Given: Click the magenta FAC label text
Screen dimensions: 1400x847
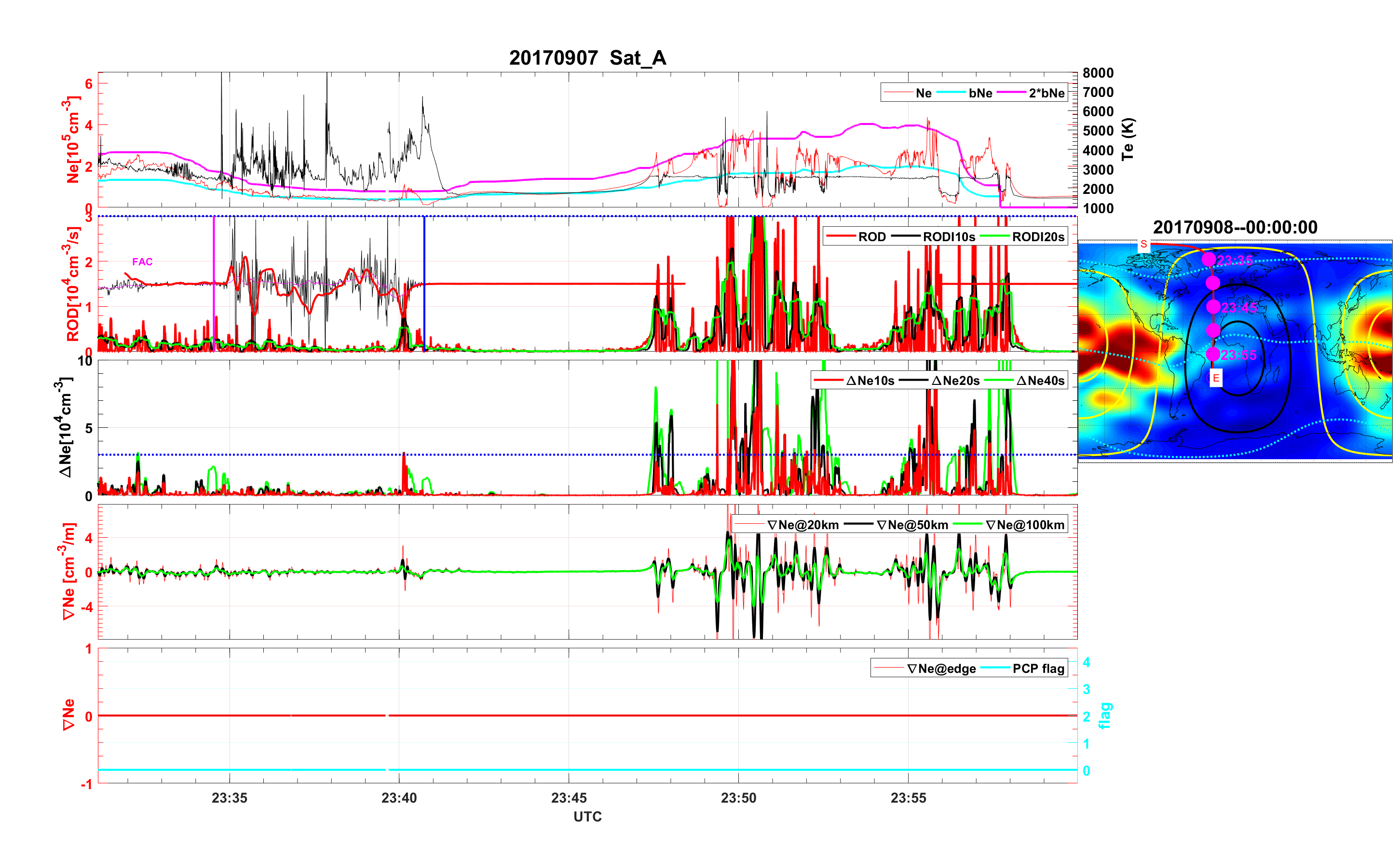Looking at the screenshot, I should (x=142, y=261).
